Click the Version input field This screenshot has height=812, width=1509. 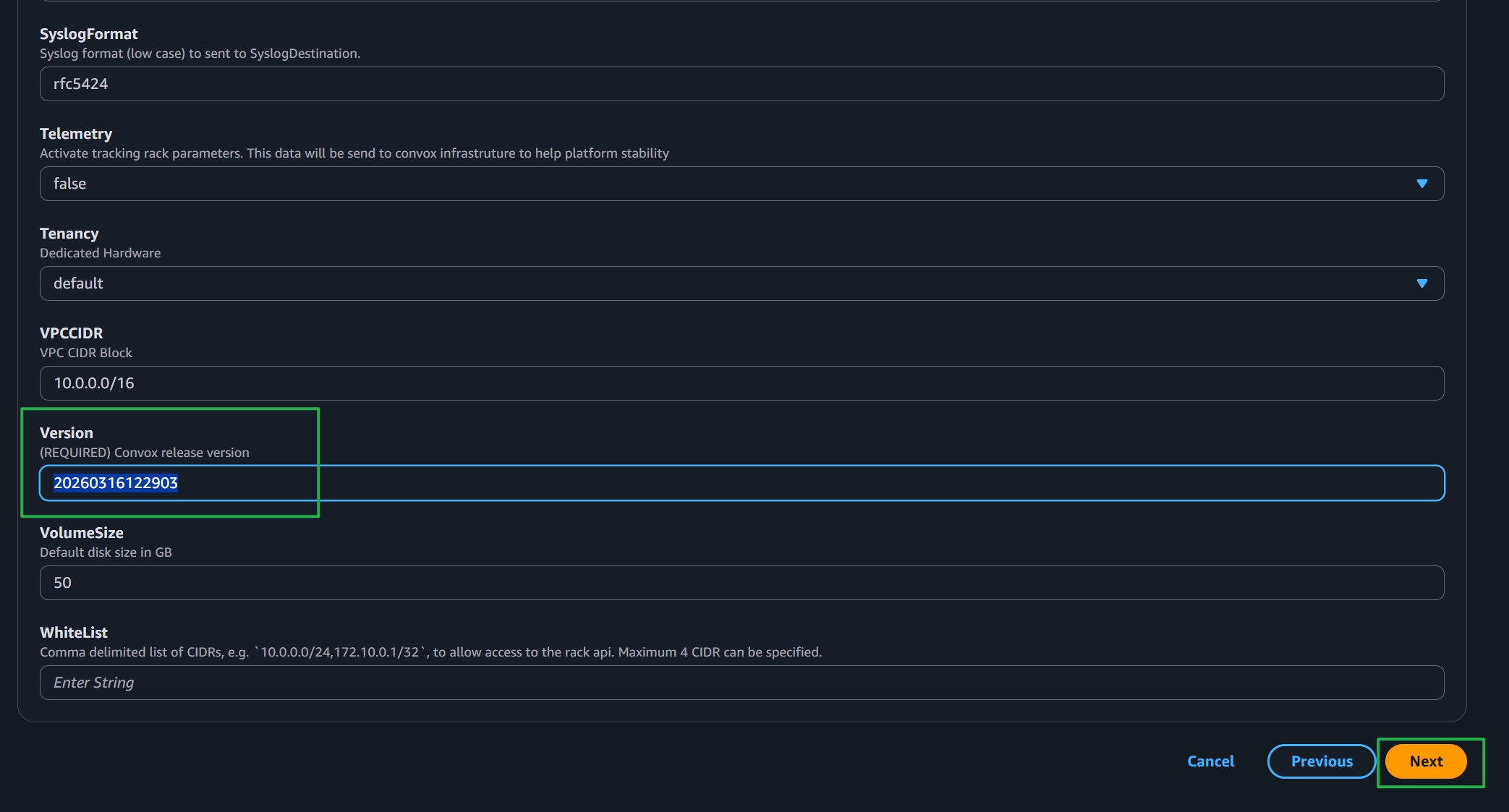[x=741, y=483]
